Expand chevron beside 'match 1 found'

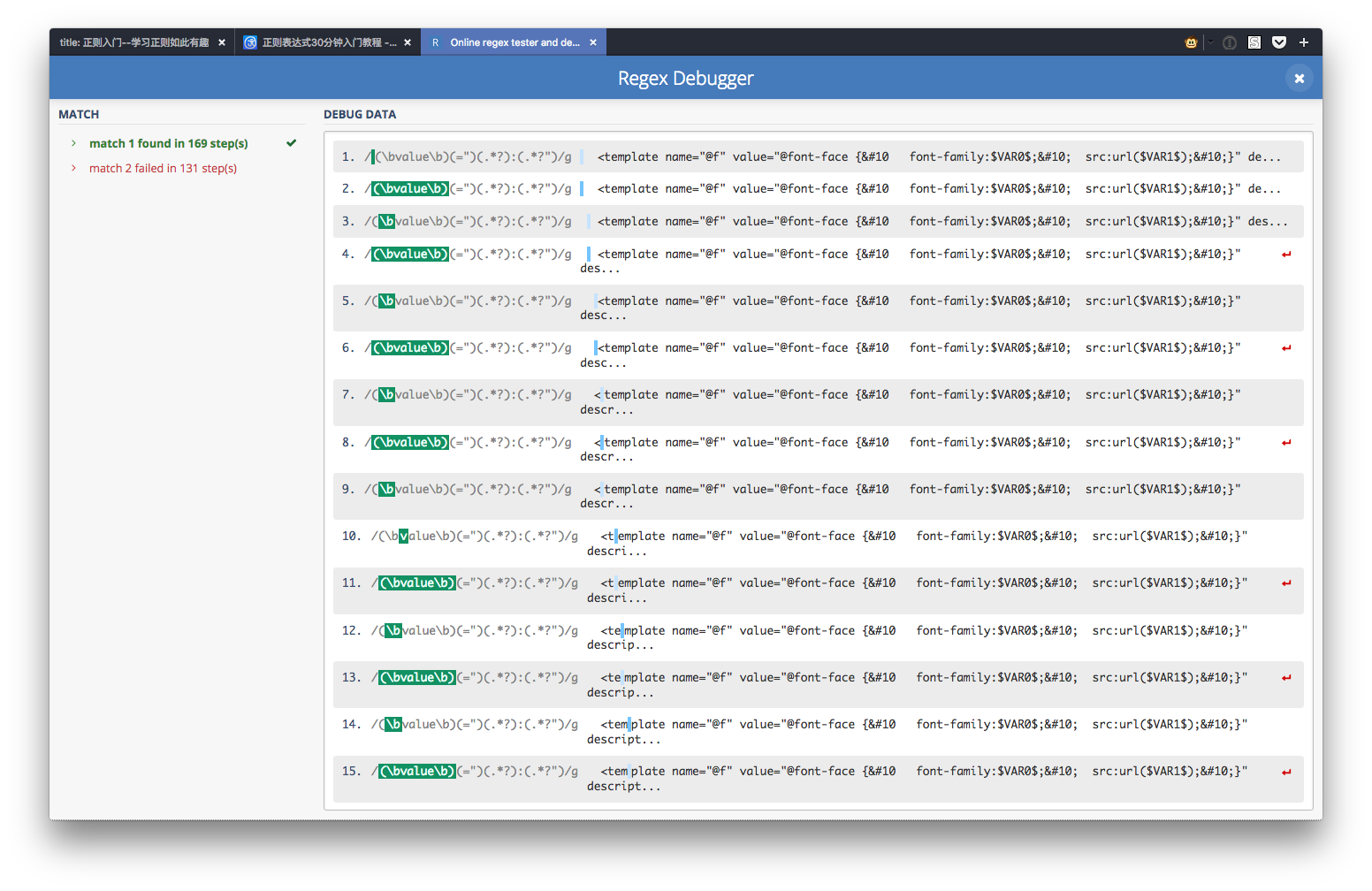[73, 143]
